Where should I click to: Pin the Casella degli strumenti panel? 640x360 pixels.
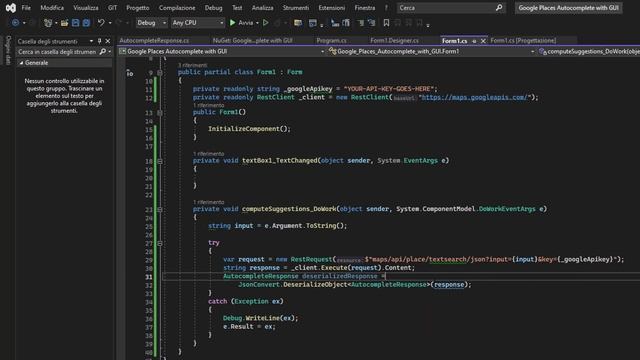click(99, 41)
